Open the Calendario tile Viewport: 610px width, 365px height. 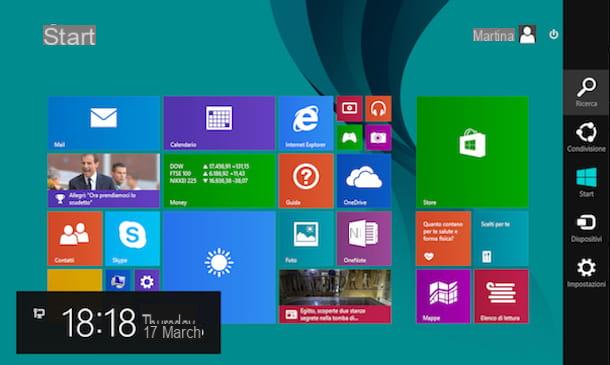point(219,123)
